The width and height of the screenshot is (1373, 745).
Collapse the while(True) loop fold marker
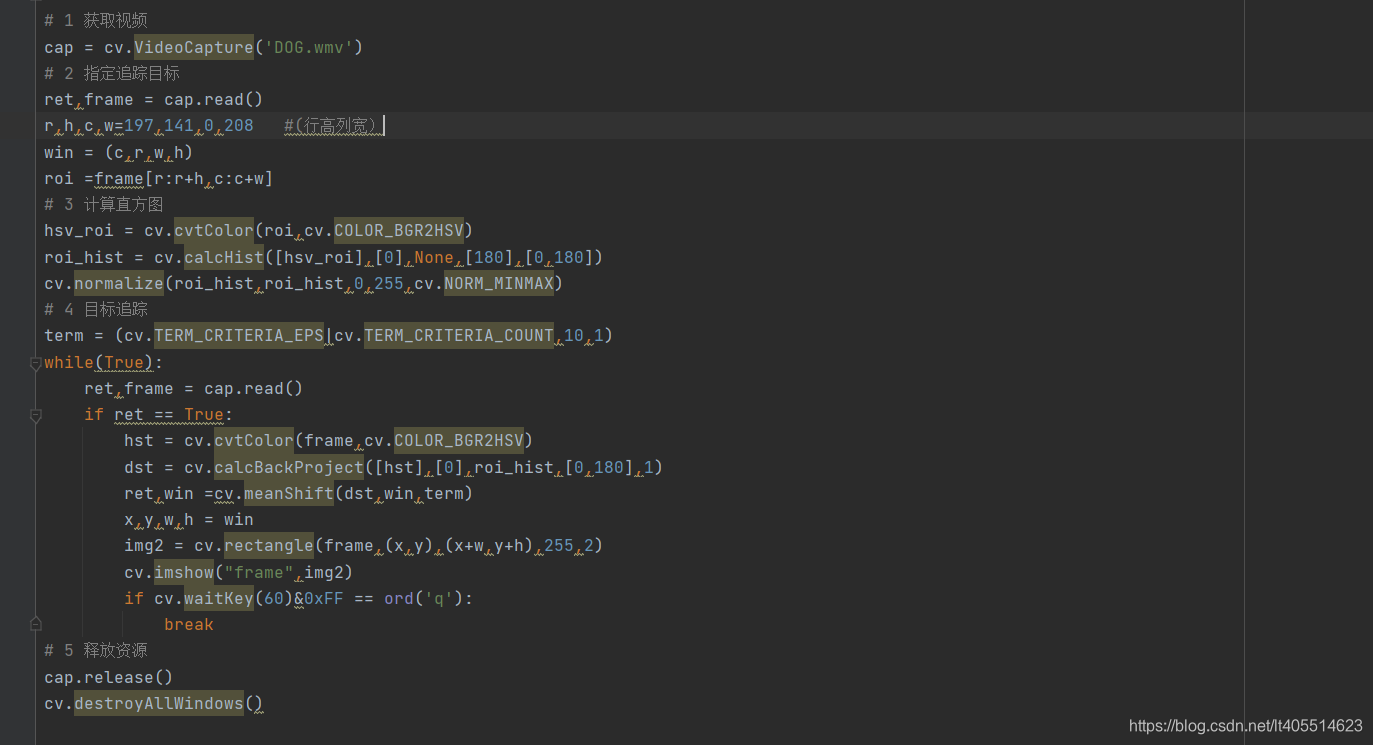click(x=35, y=363)
